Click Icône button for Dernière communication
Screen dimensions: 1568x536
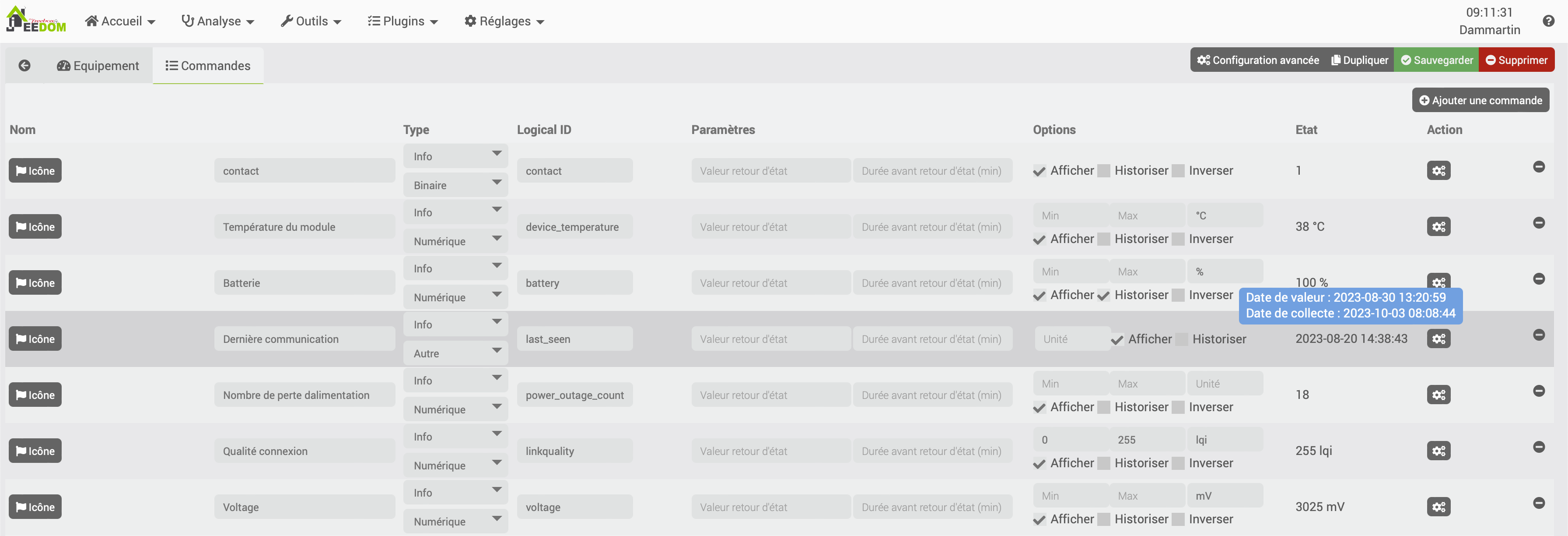click(x=35, y=339)
